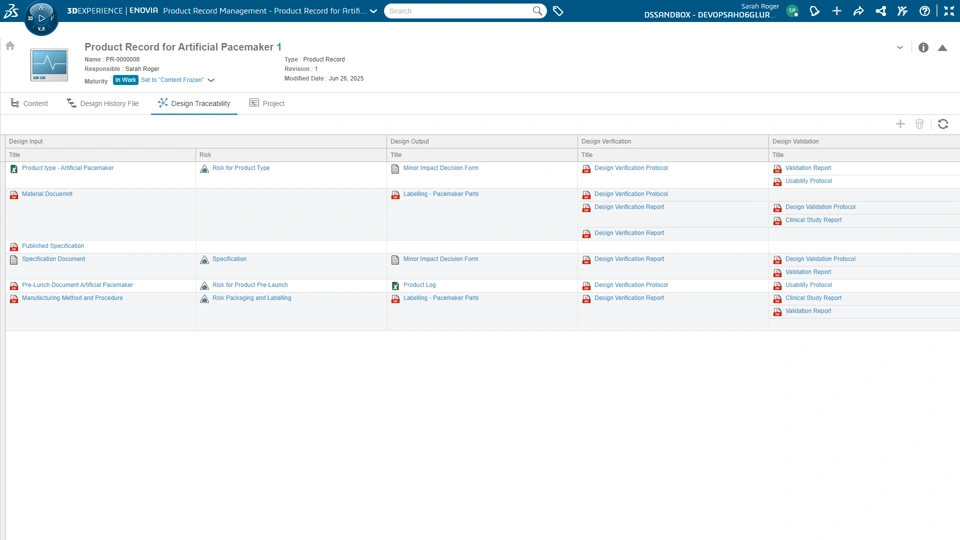Collapse the header with the up triangle
This screenshot has width=960, height=540.
tap(942, 47)
